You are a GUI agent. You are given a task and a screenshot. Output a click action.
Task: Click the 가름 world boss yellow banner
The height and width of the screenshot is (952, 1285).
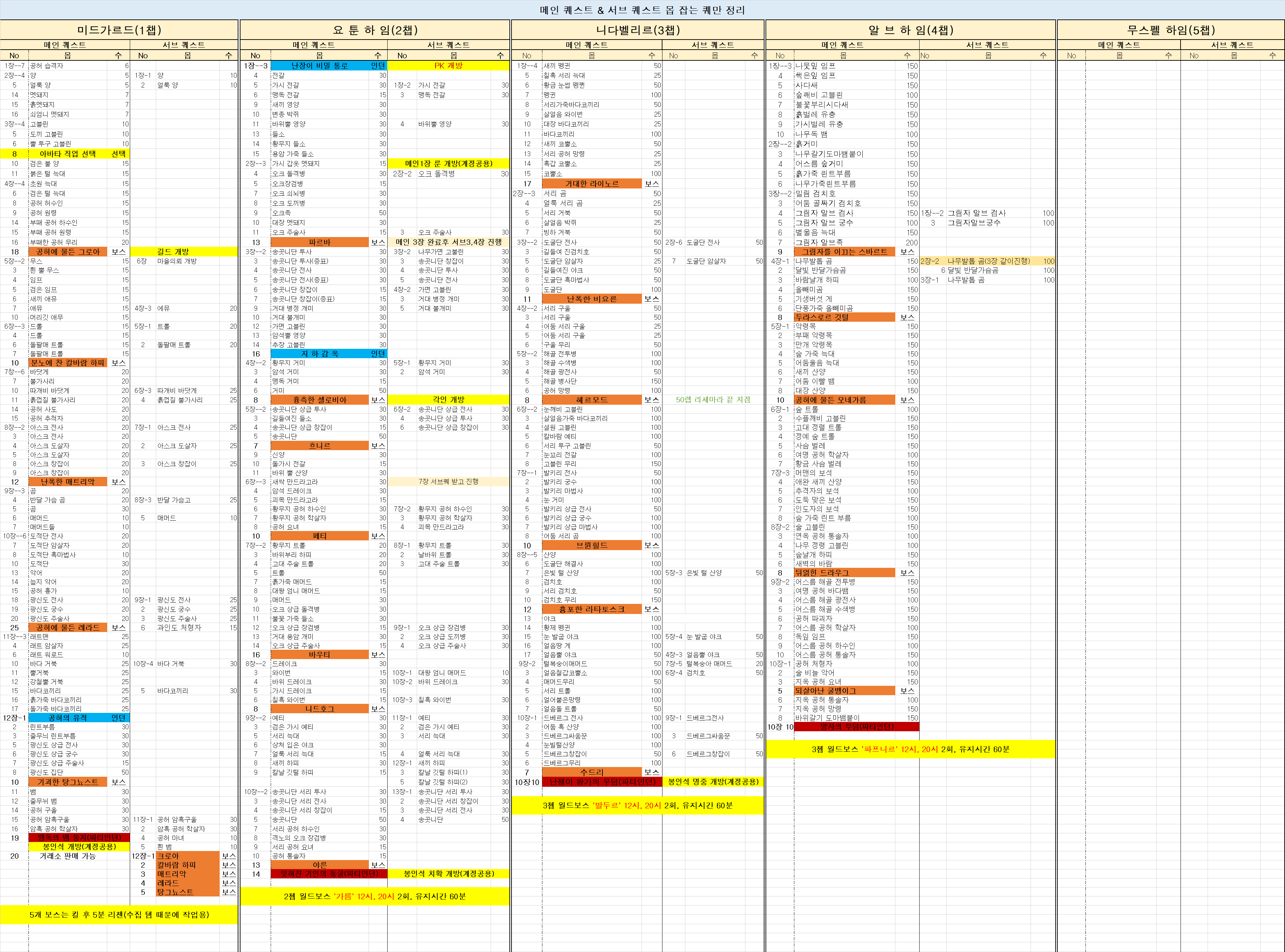pyautogui.click(x=374, y=896)
